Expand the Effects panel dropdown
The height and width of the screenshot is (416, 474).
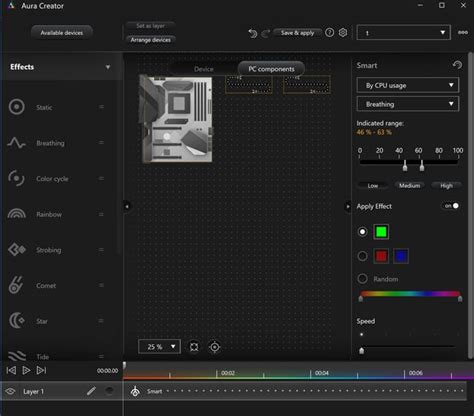[108, 67]
